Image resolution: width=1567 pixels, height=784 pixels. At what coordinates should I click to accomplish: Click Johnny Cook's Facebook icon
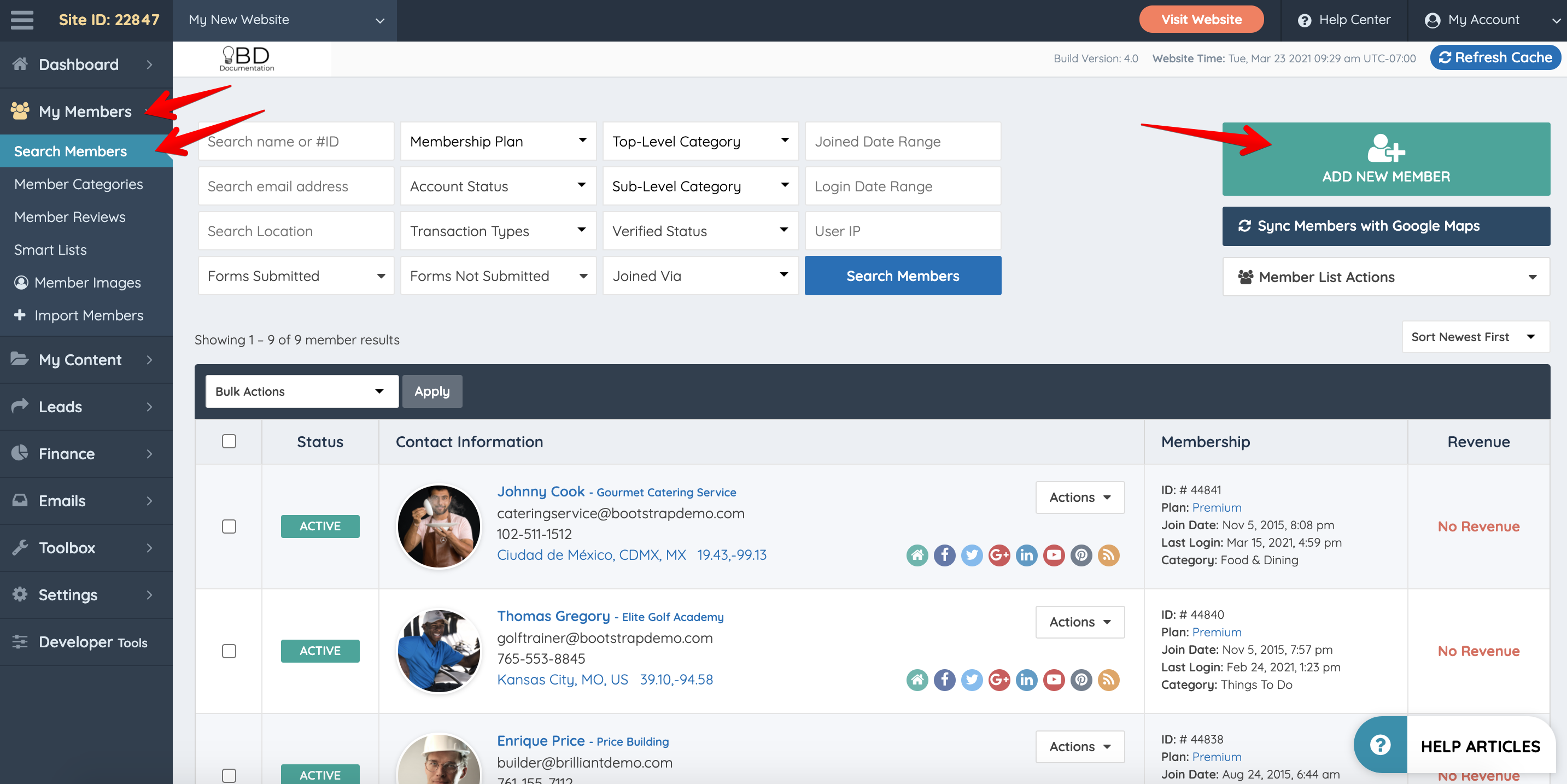point(944,555)
